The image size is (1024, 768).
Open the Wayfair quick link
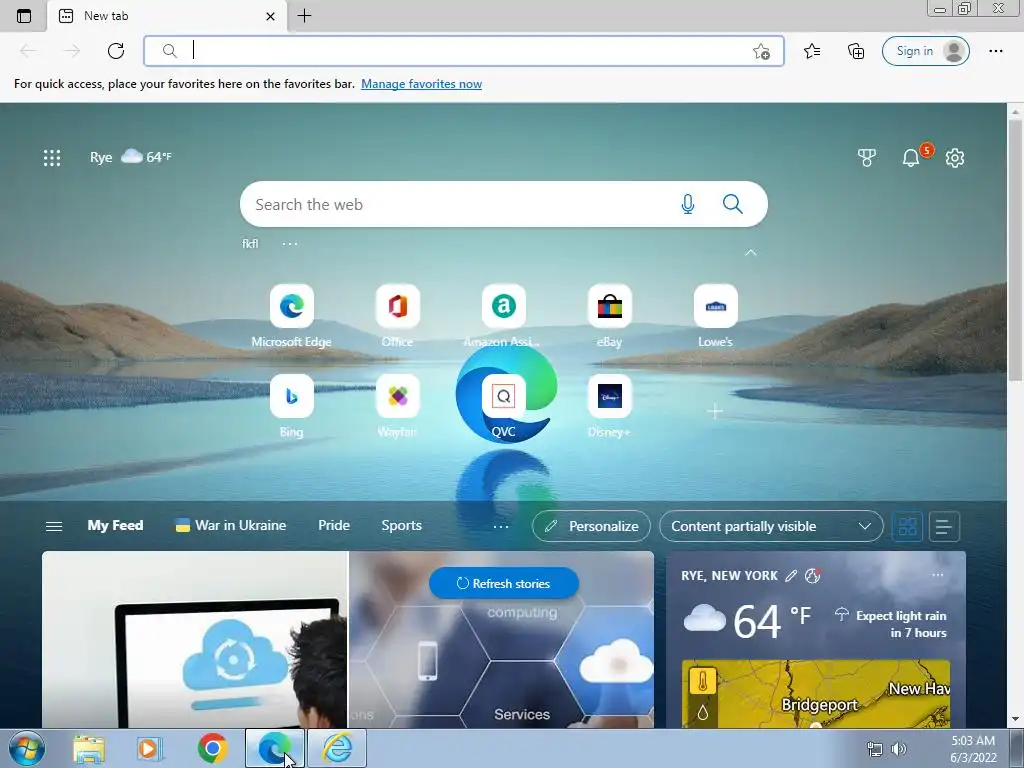[x=397, y=406]
